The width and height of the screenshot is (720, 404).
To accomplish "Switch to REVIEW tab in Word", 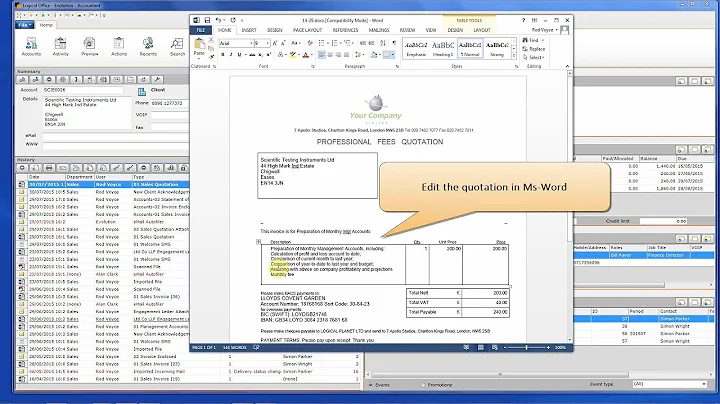I will tap(407, 30).
